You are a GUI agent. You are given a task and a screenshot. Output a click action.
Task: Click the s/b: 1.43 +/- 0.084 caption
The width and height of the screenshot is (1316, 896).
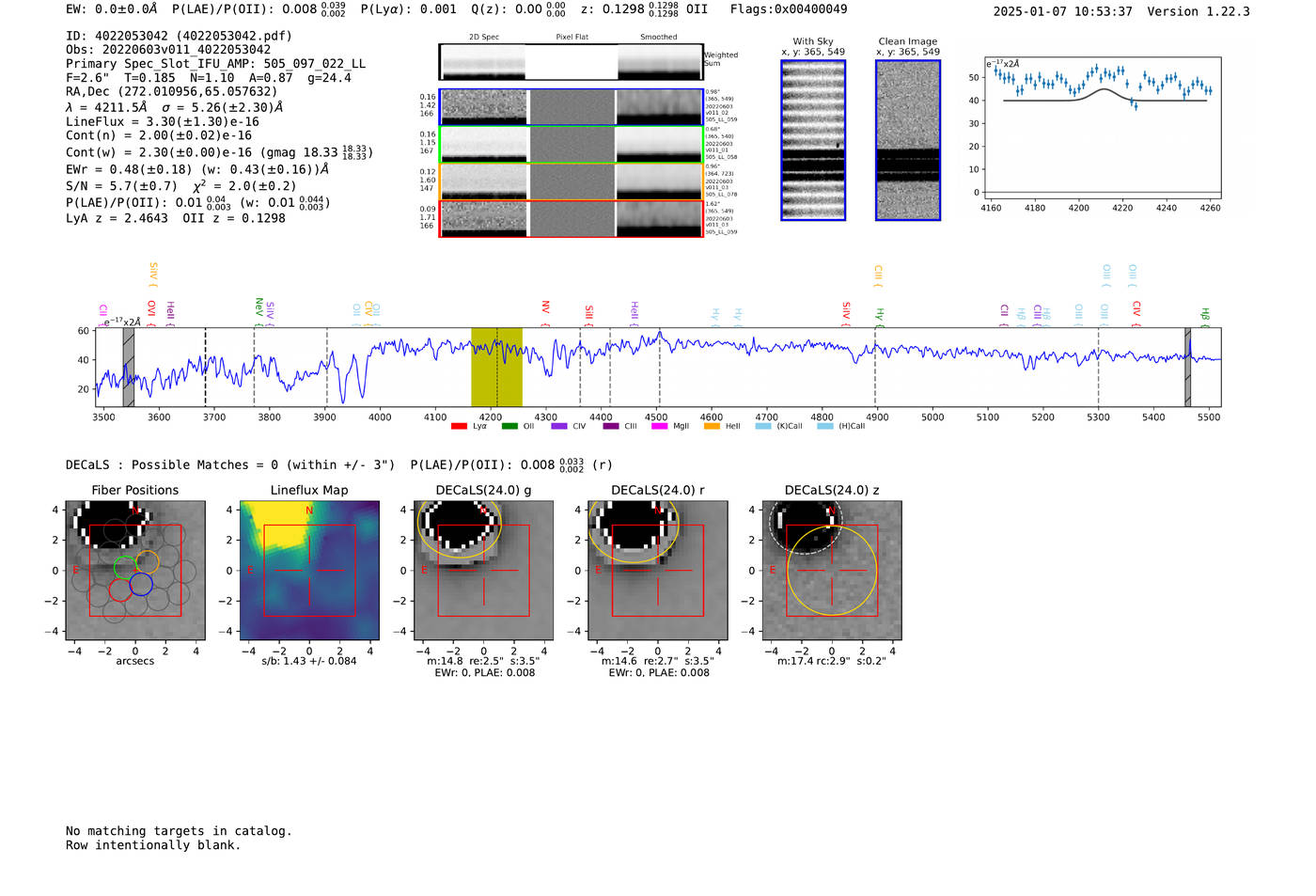point(309,661)
